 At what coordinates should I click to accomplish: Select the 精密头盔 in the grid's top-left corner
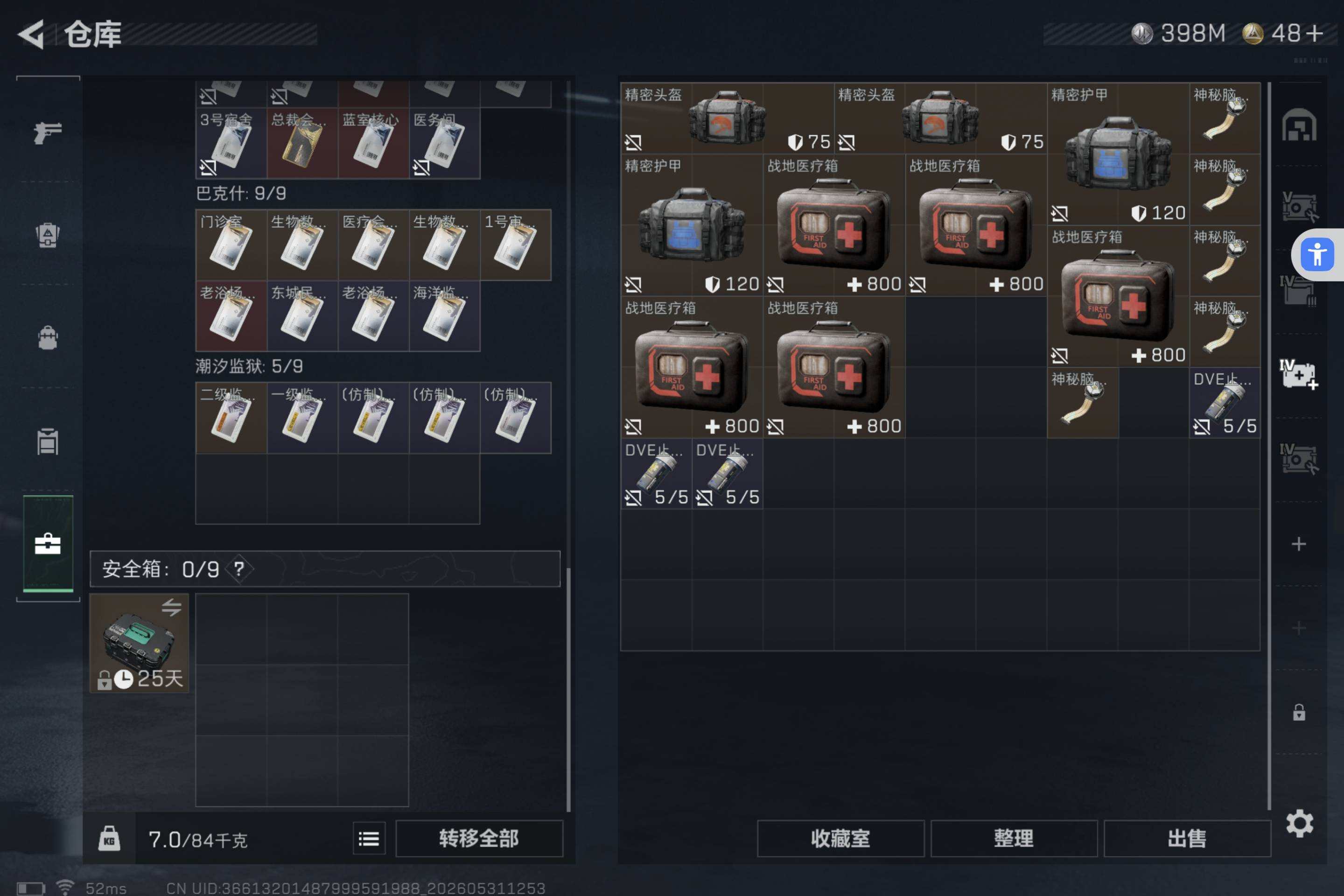point(728,118)
